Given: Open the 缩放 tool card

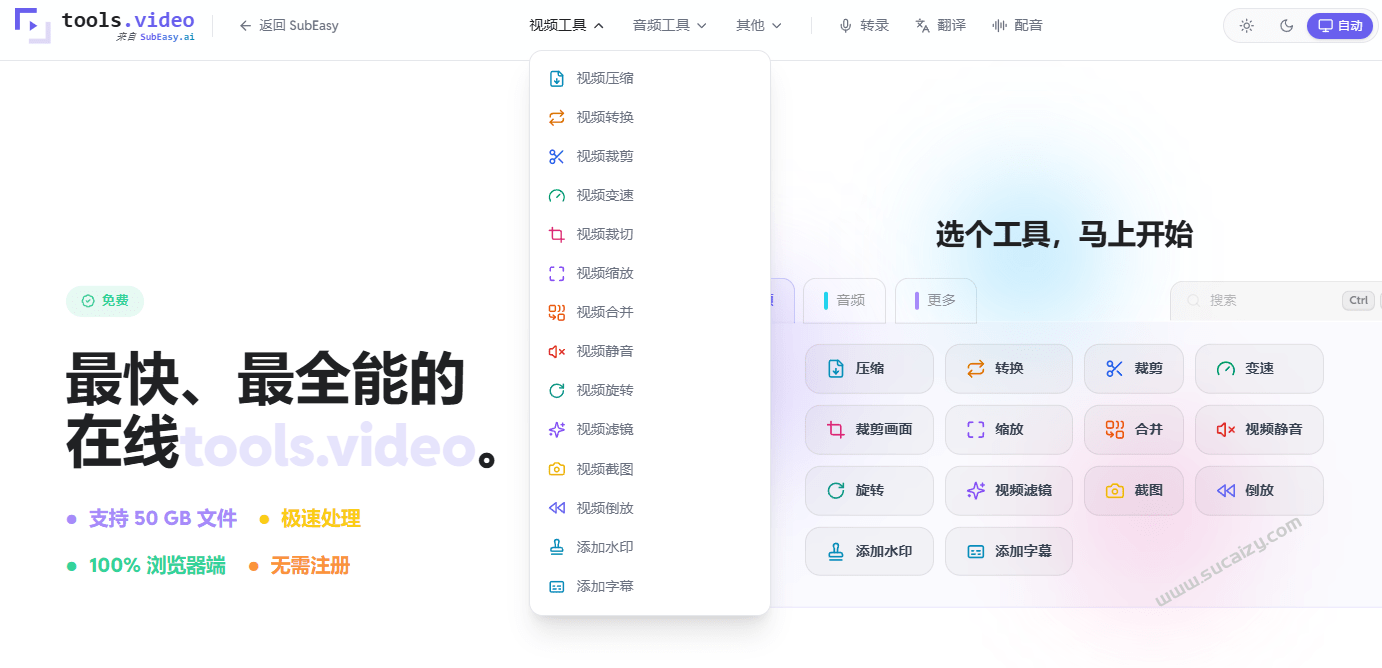Looking at the screenshot, I should [1008, 430].
